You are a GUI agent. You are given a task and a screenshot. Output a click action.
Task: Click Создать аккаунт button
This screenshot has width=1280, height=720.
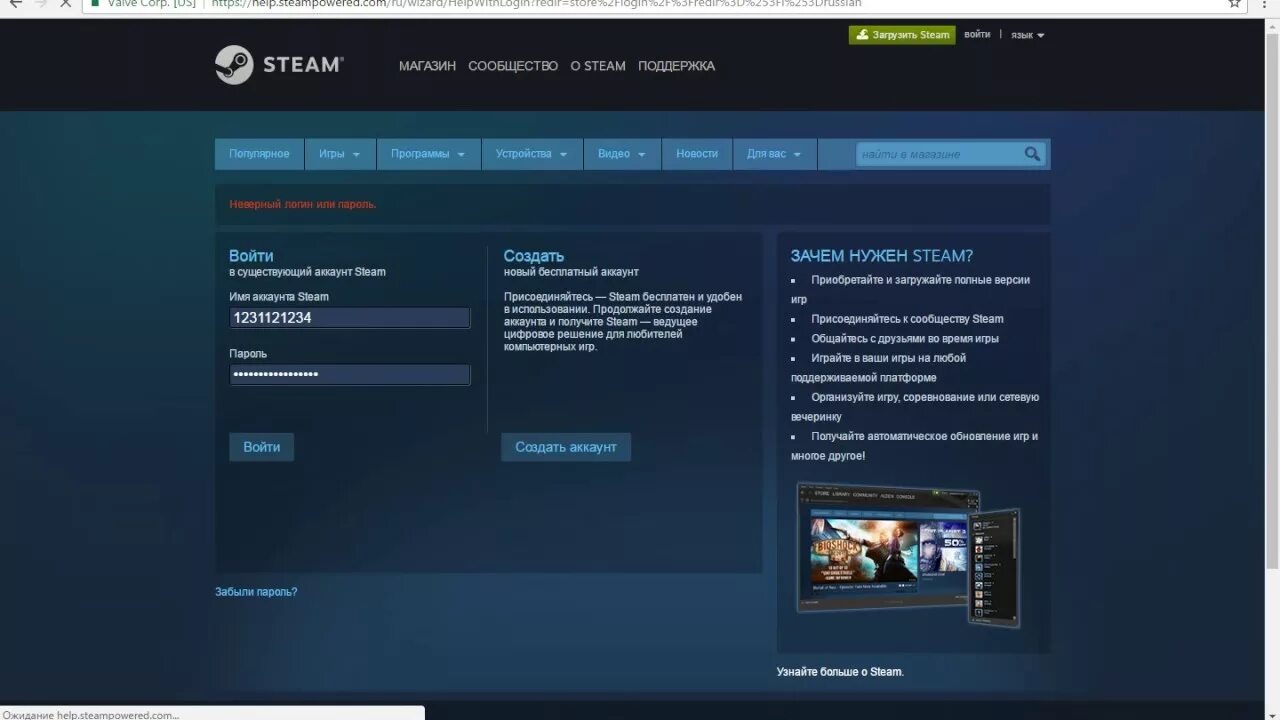[x=566, y=447]
